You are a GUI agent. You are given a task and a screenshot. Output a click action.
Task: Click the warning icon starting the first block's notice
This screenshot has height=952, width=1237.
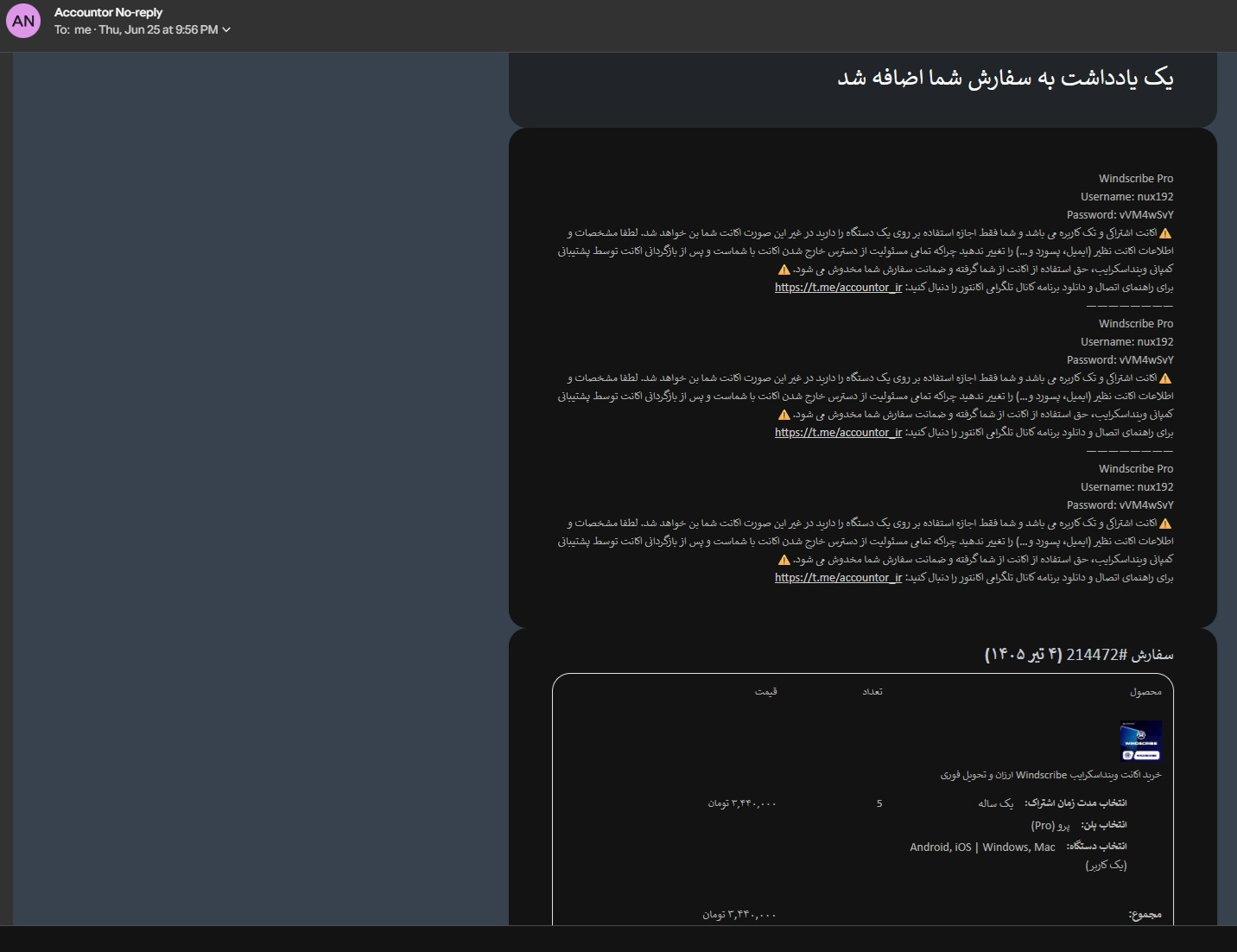(x=1165, y=233)
